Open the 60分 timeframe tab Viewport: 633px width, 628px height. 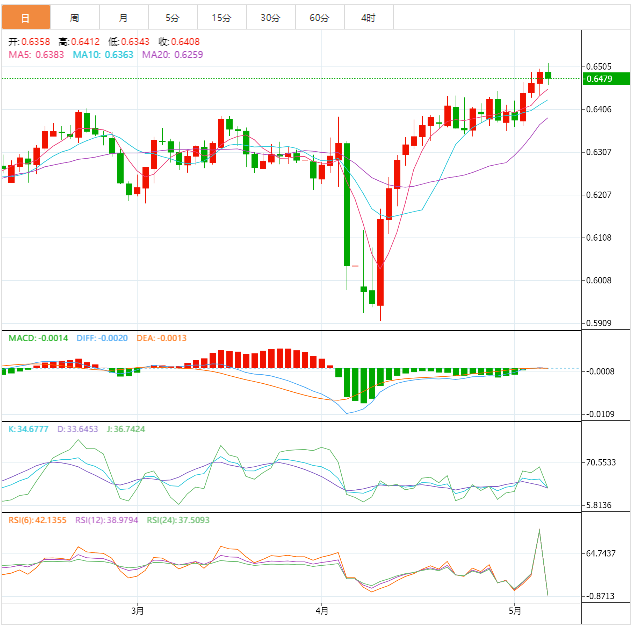click(319, 18)
